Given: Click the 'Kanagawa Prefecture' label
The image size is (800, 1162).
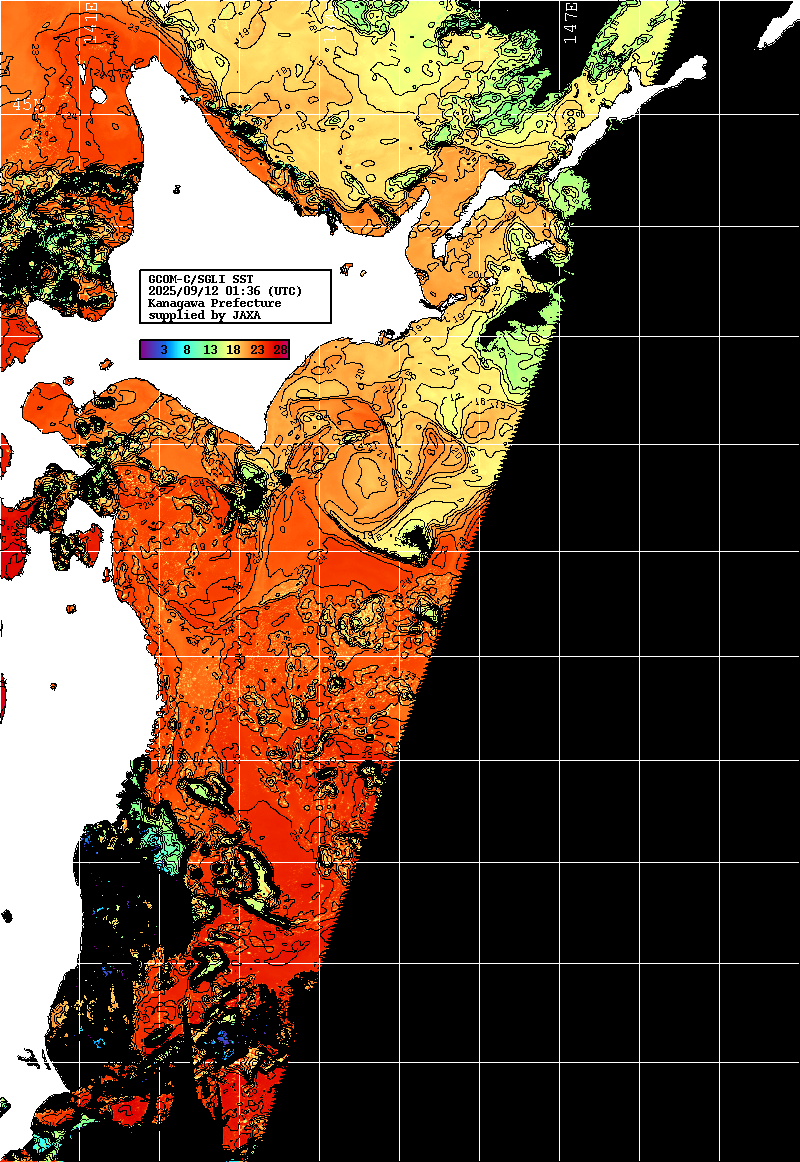Looking at the screenshot, I should click(215, 303).
